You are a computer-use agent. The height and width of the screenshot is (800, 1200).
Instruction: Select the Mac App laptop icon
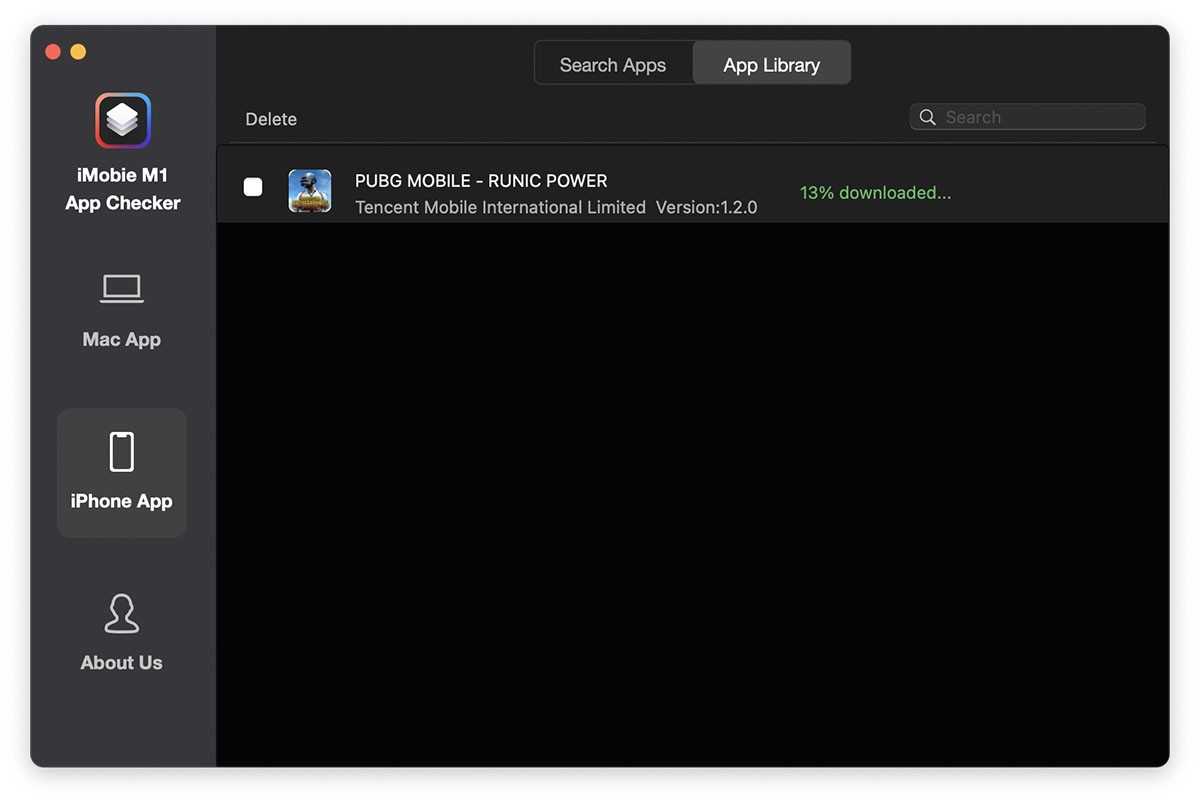point(122,289)
